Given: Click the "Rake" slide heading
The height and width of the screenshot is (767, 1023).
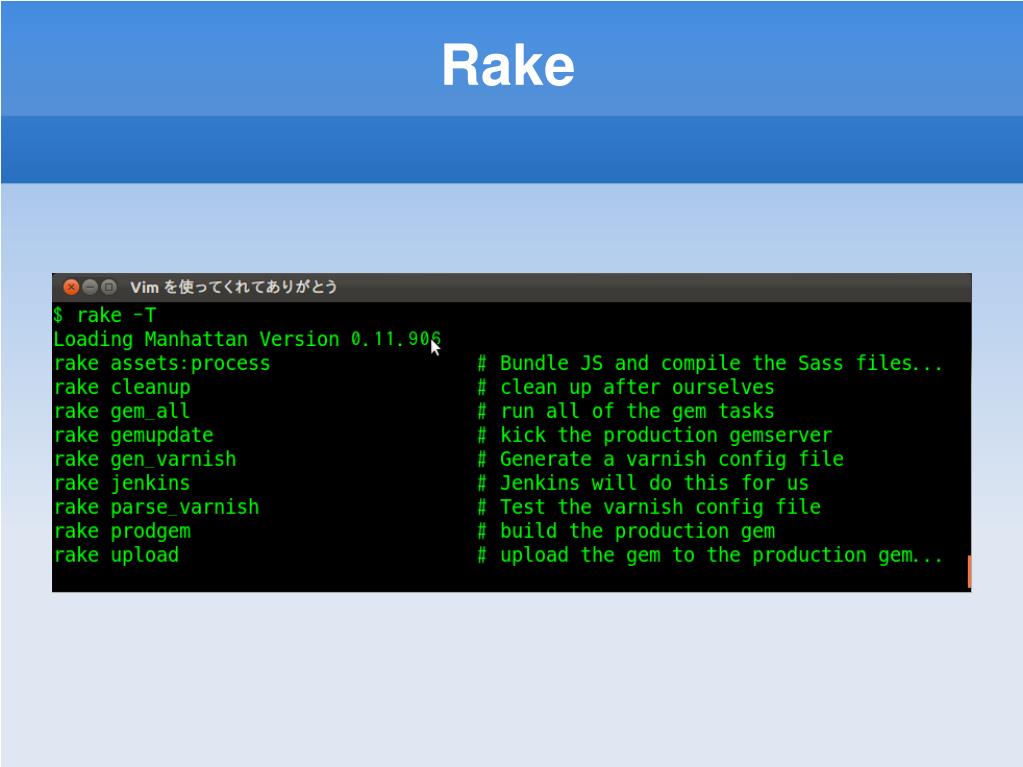Looking at the screenshot, I should pos(508,65).
